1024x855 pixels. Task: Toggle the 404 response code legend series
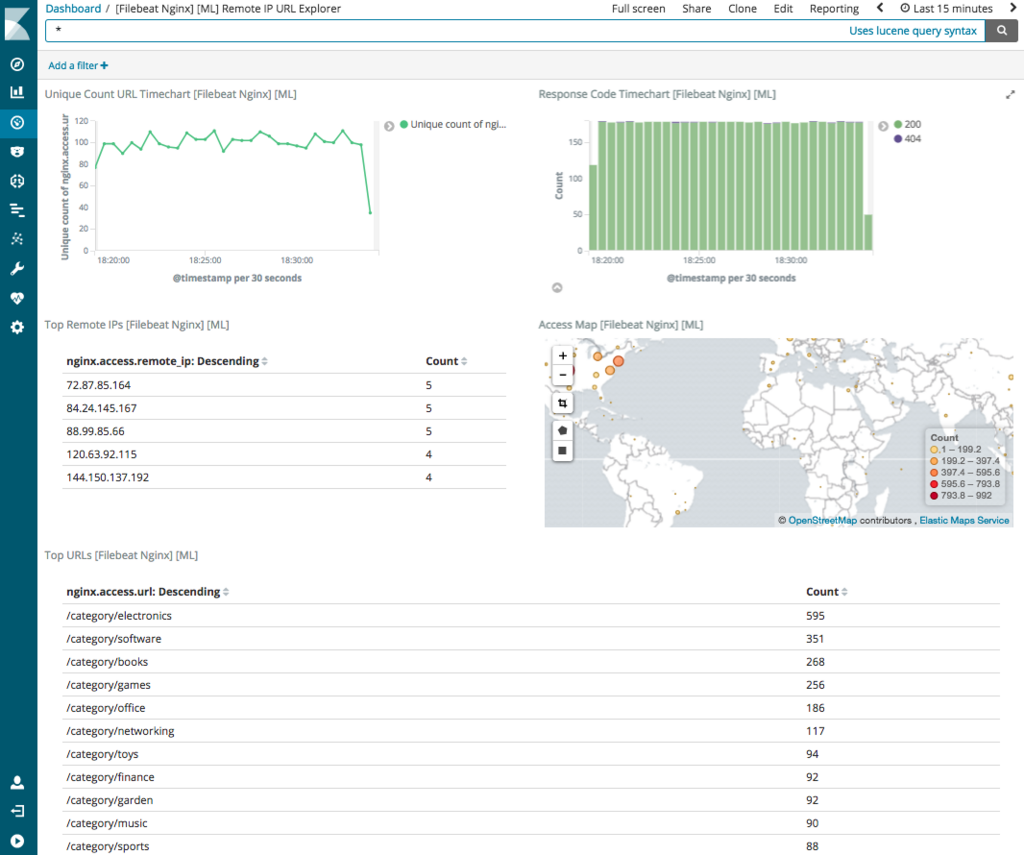point(907,138)
